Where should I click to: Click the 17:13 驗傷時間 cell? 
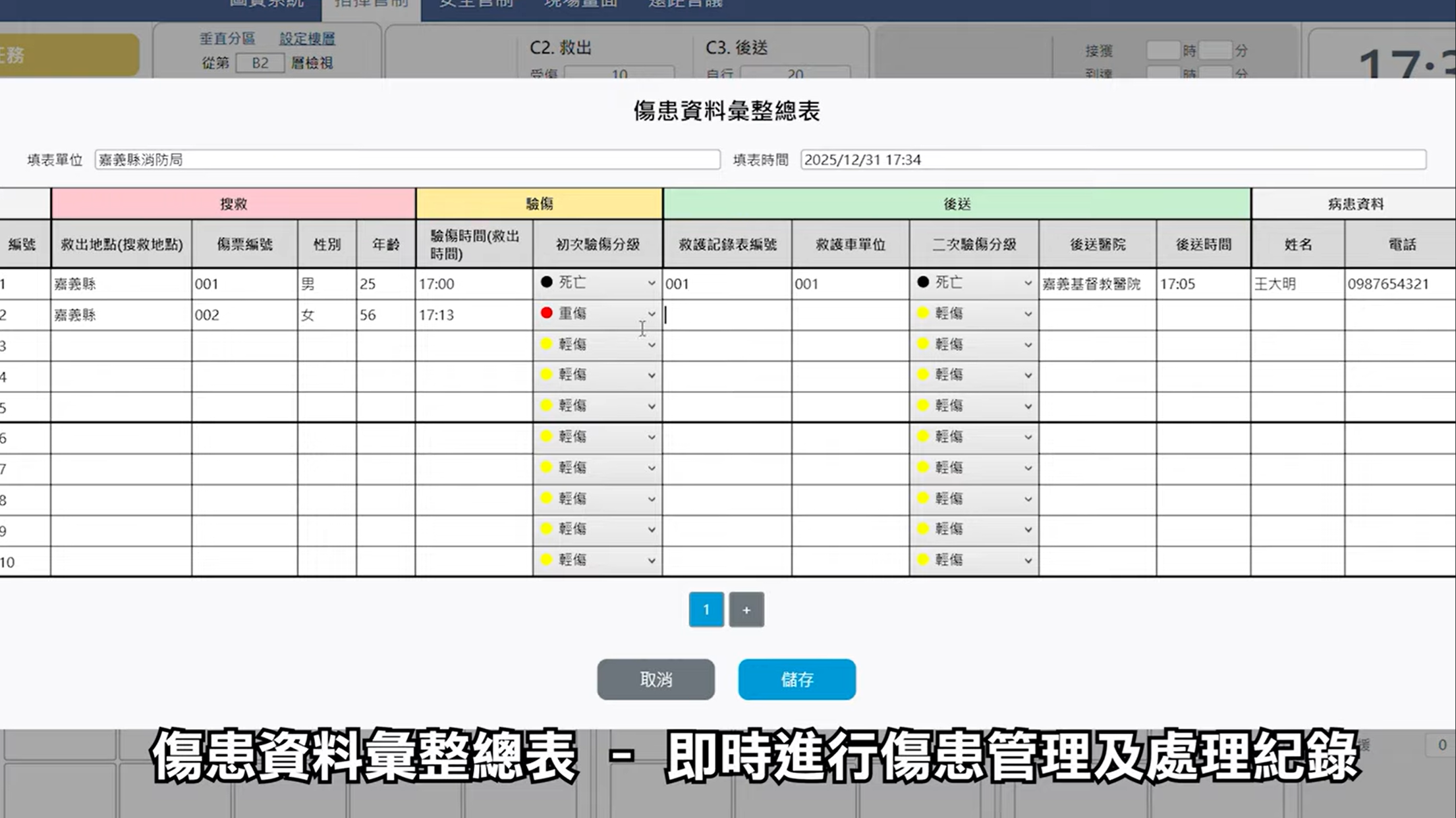tap(474, 315)
